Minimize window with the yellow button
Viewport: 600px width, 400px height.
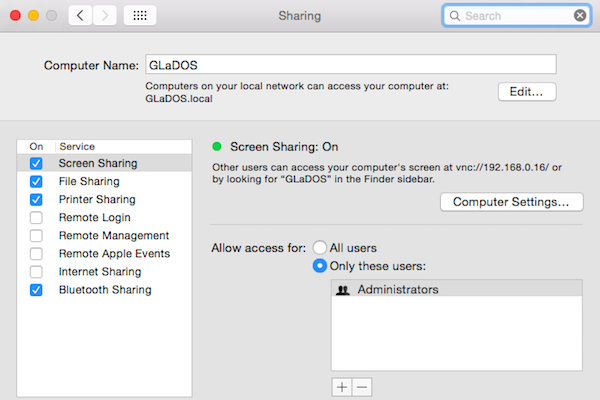33,15
